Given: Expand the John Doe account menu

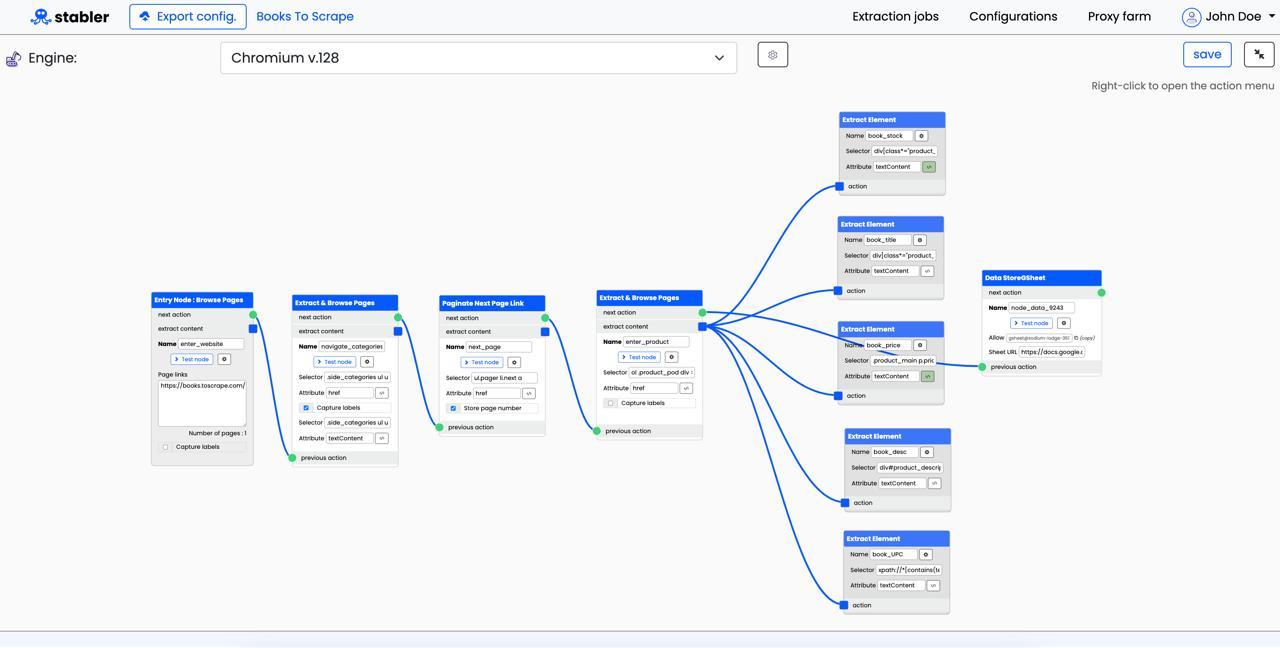Looking at the screenshot, I should point(1228,17).
